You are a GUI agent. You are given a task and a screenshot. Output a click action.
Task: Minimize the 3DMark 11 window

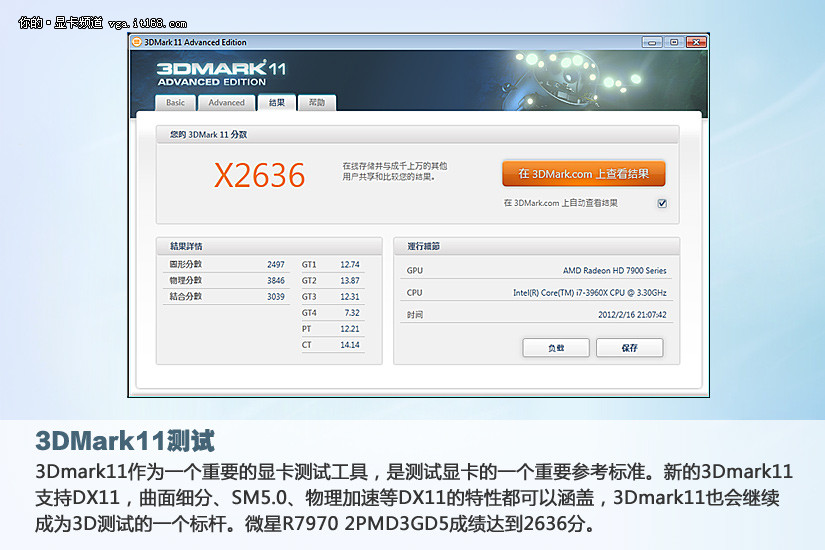(651, 42)
